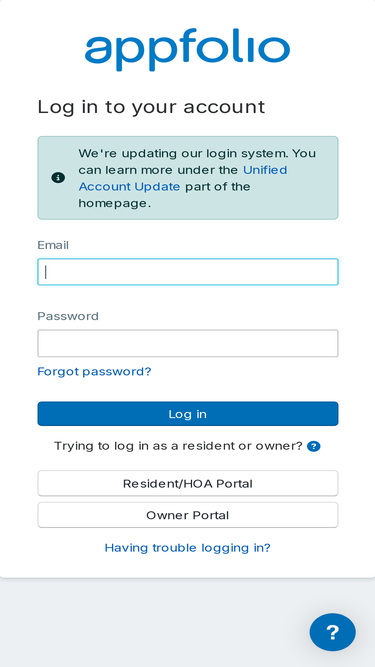
Task: Click the info icon in the login notice
Action: click(58, 178)
